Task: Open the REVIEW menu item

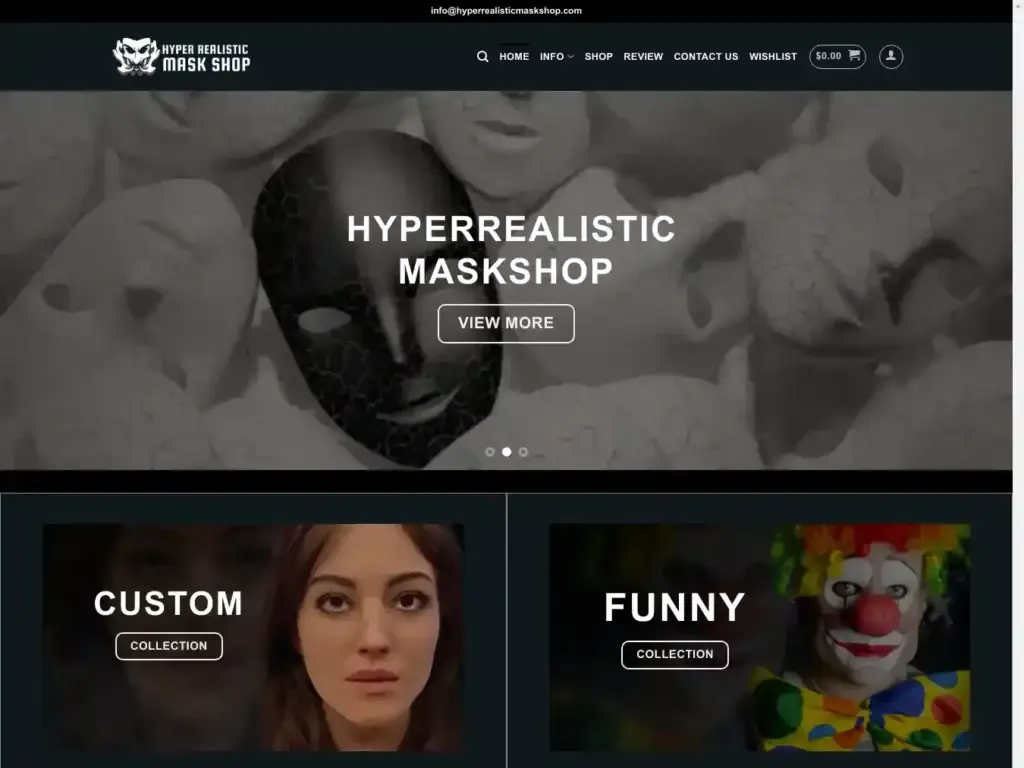Action: point(643,56)
